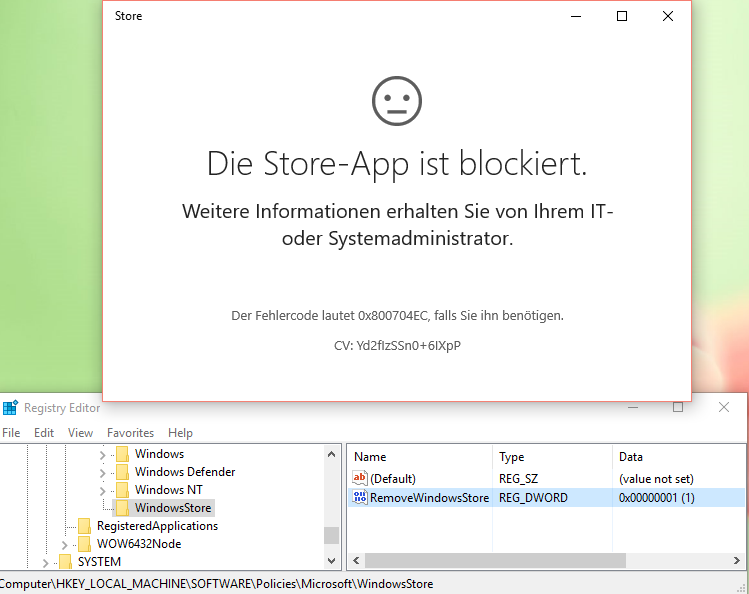Click the 0x00000001 (1) data cell
749x594 pixels.
(656, 498)
